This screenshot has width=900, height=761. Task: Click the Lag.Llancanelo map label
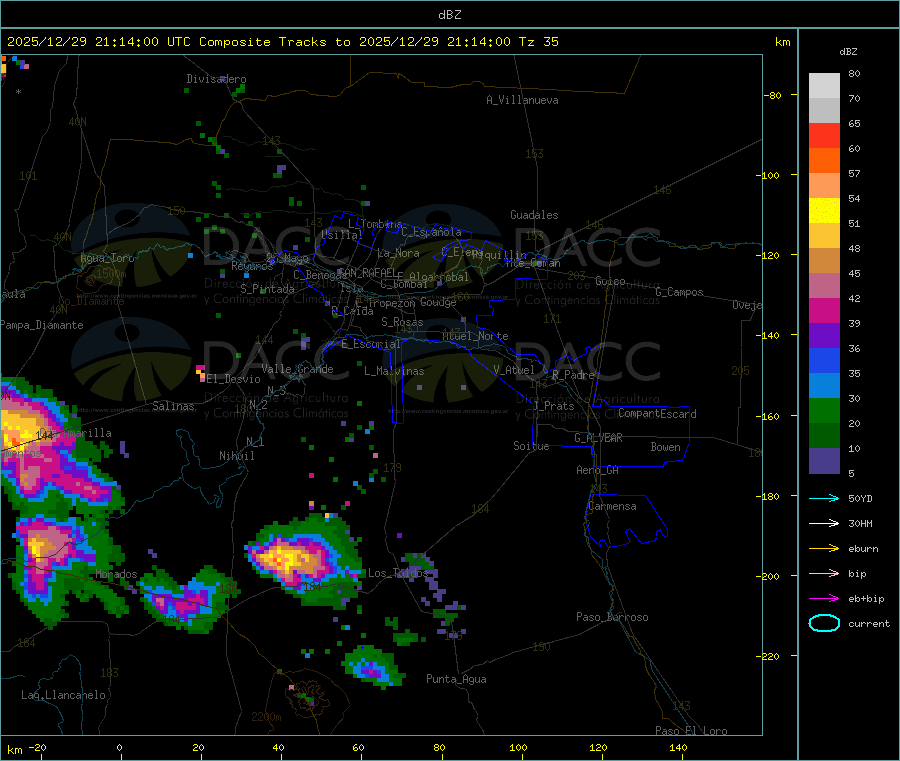pos(64,695)
